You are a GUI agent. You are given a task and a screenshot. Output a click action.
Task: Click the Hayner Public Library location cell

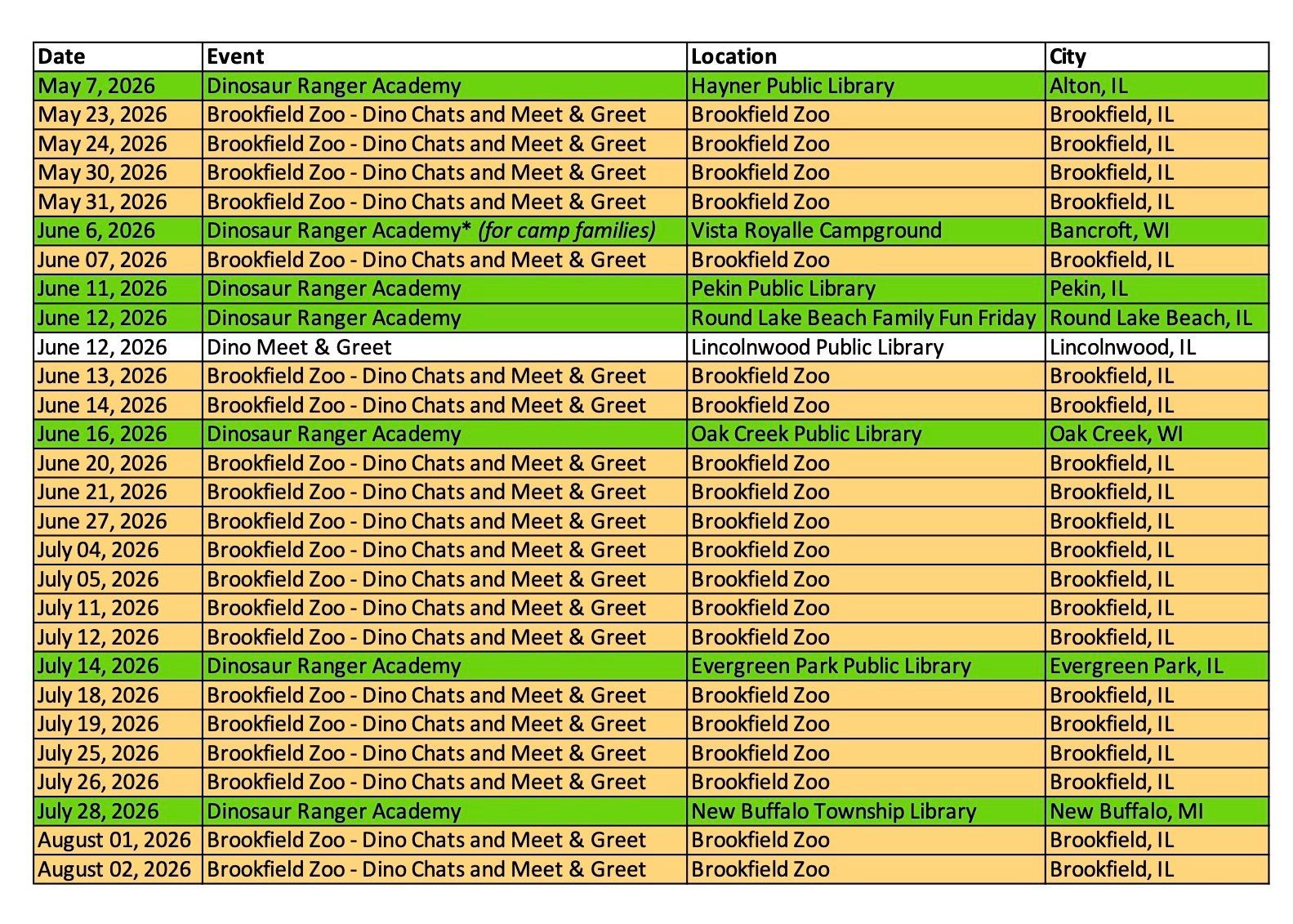point(866,86)
